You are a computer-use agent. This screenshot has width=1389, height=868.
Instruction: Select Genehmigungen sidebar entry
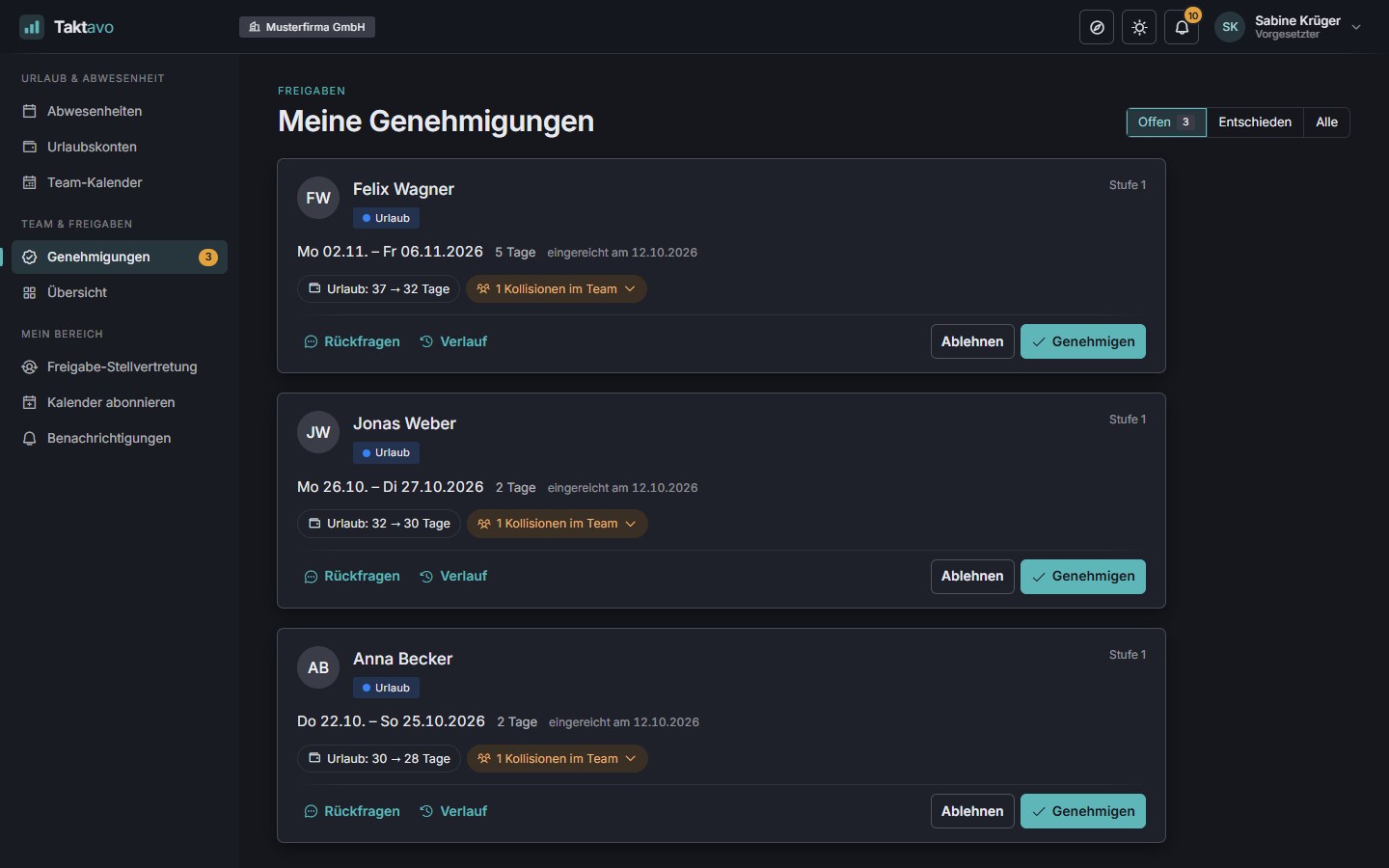click(x=120, y=257)
